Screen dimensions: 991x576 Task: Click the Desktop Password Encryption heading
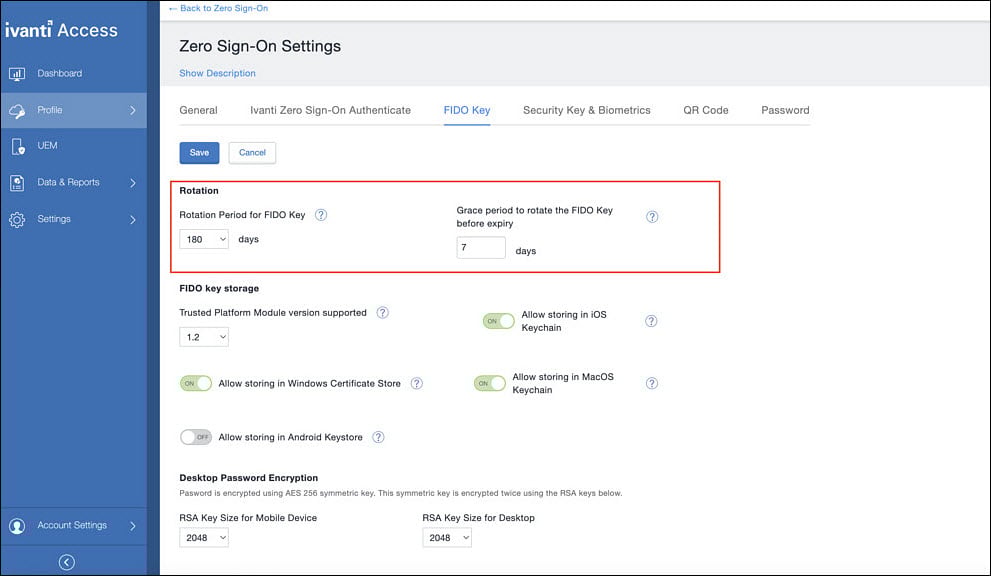[249, 478]
